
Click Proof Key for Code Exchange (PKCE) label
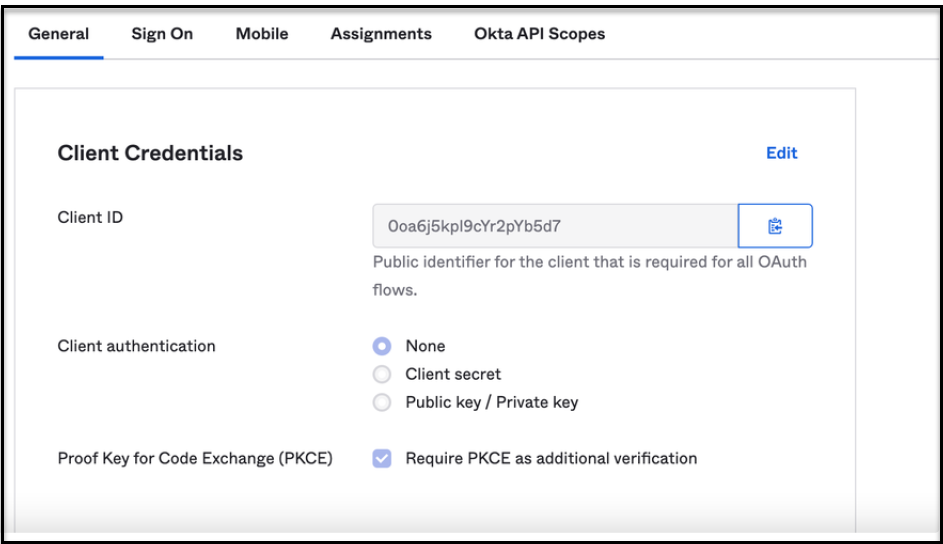pos(195,458)
